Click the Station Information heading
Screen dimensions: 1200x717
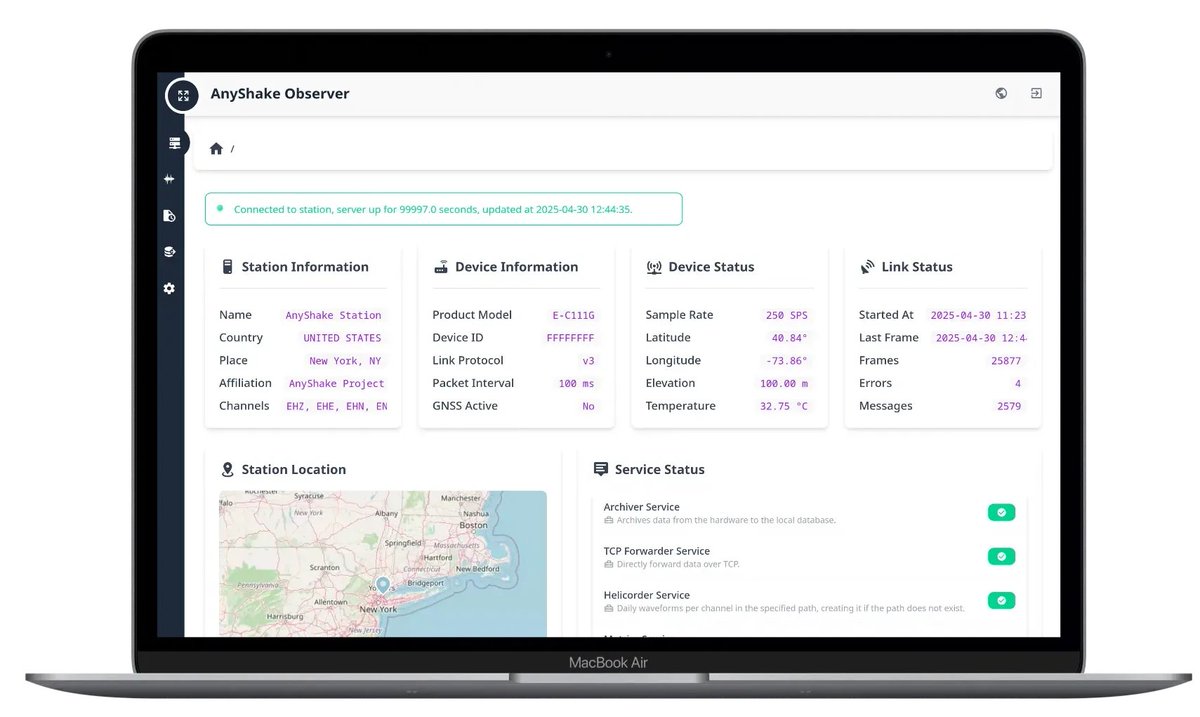click(x=305, y=267)
